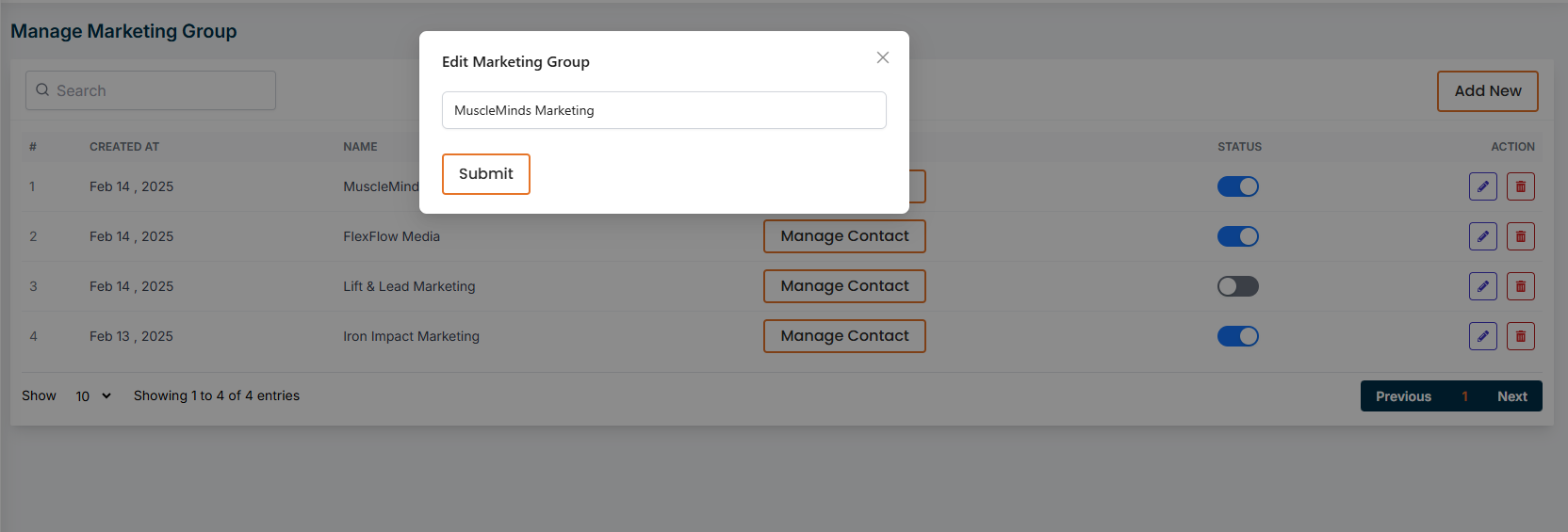Go to the Next page
The height and width of the screenshot is (532, 1568).
(1511, 396)
